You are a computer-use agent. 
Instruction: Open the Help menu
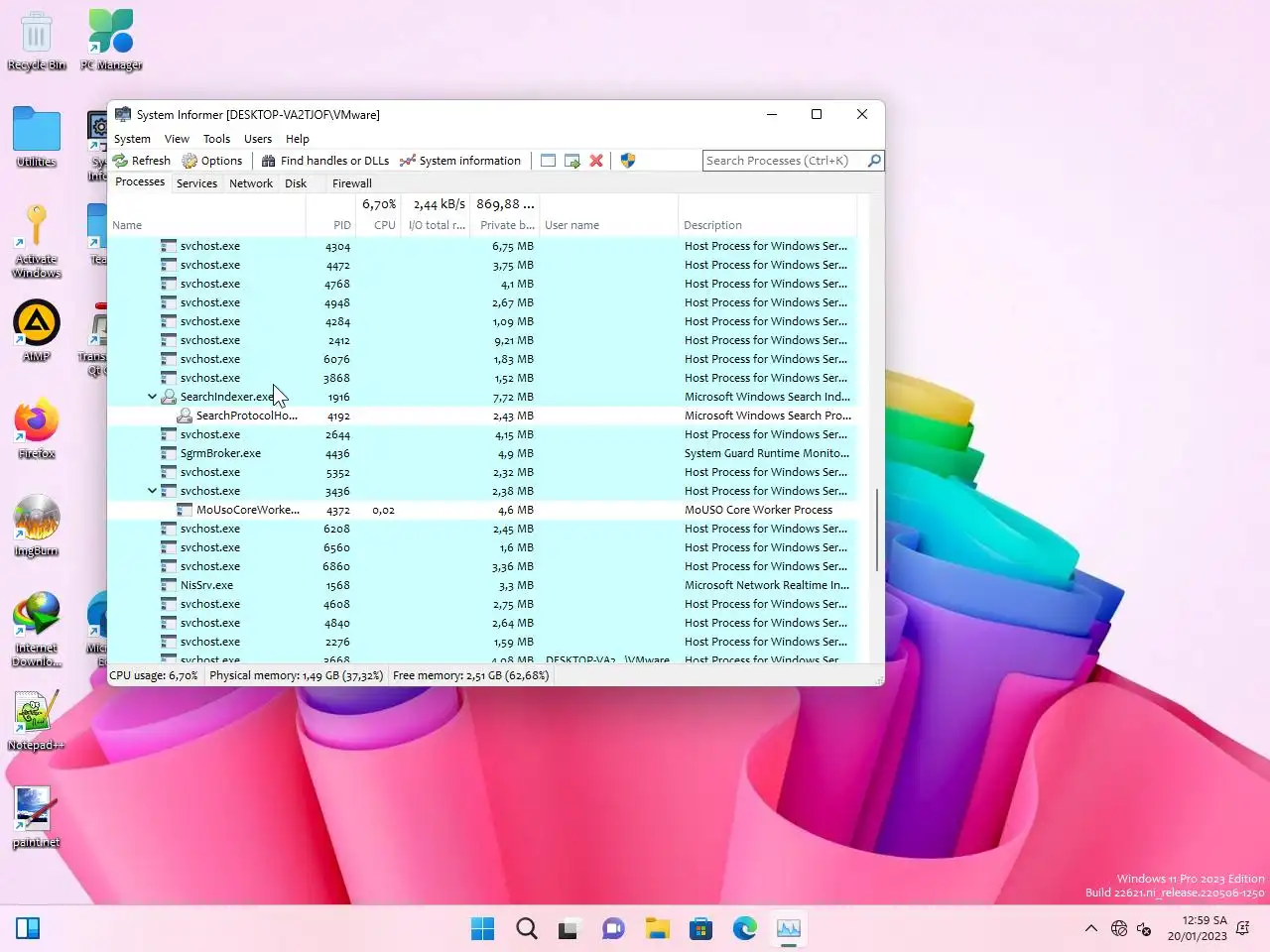298,139
